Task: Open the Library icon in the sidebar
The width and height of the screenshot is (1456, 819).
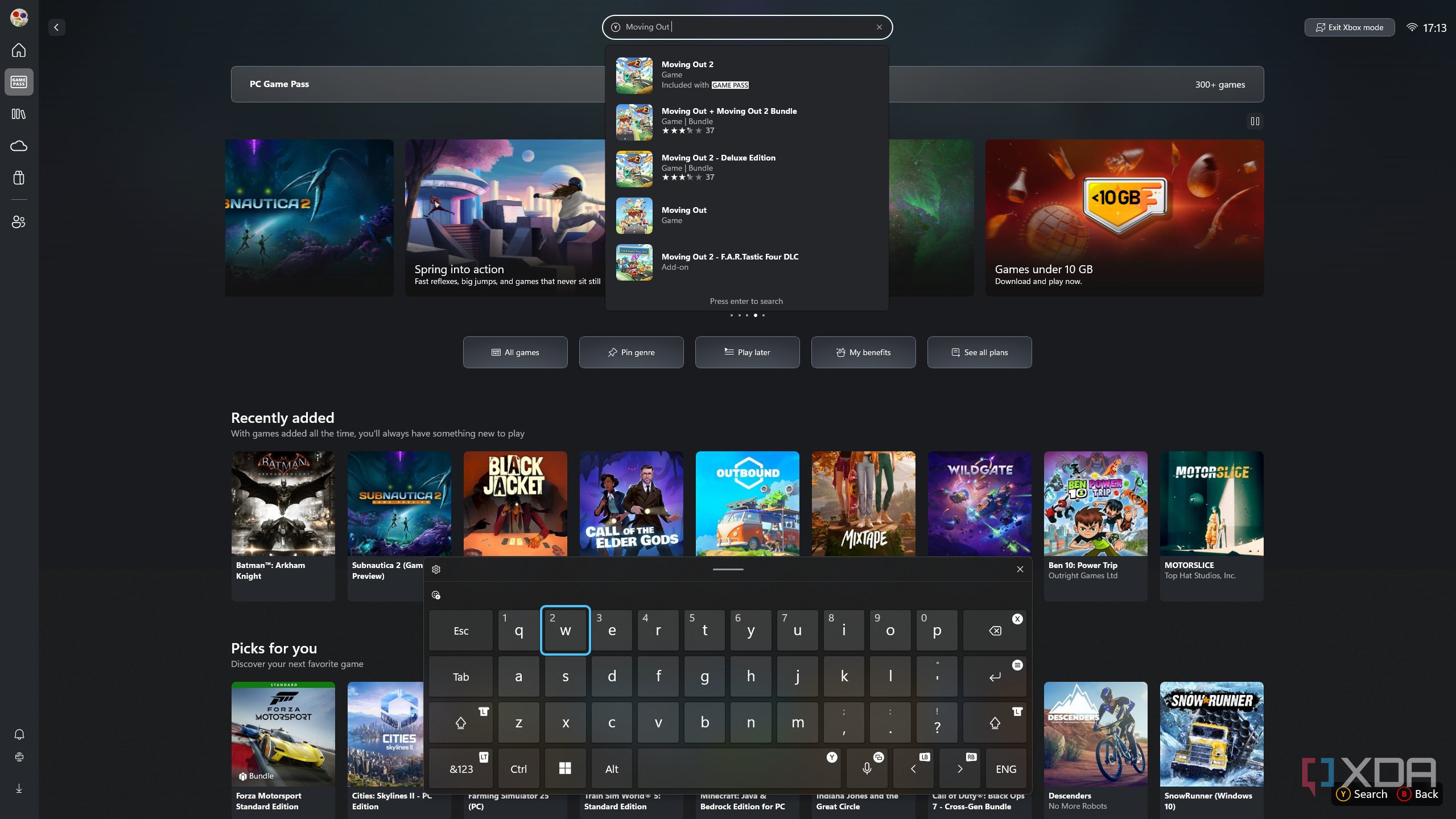Action: click(x=19, y=114)
